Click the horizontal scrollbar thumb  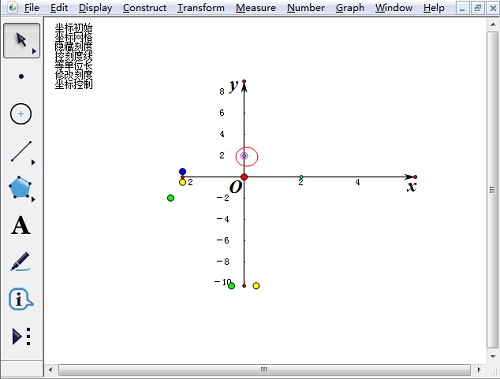pos(264,370)
